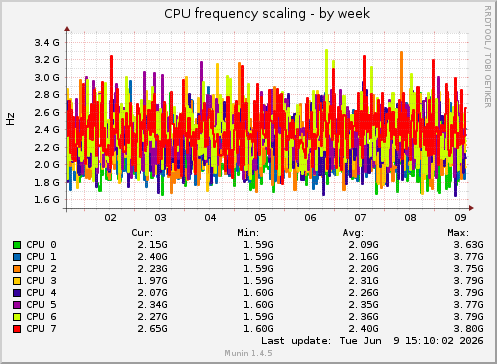This screenshot has width=497, height=364.
Task: Select the 'CPU 6' legend label
Action: tap(41, 317)
